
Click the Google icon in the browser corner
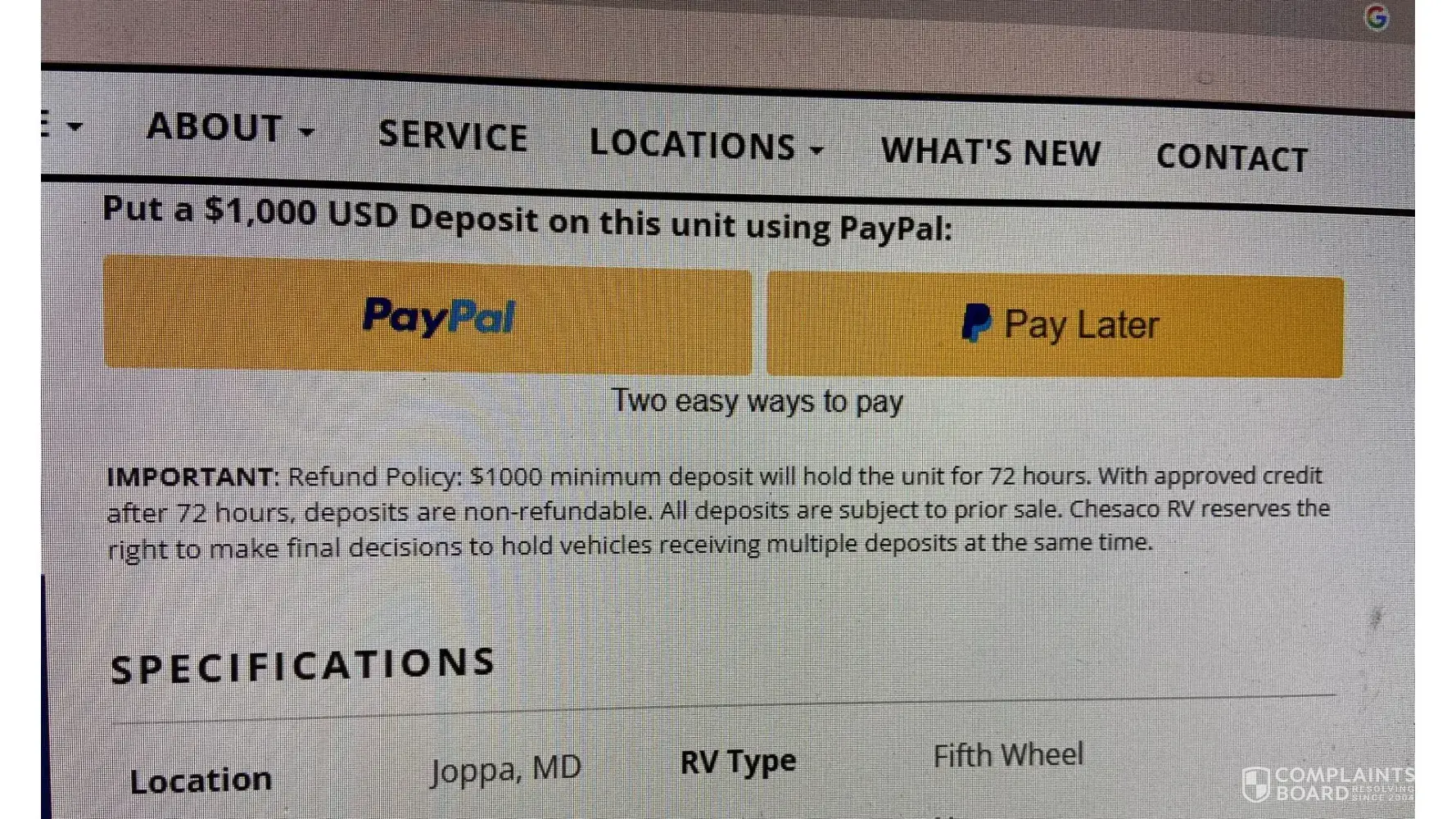[1377, 16]
